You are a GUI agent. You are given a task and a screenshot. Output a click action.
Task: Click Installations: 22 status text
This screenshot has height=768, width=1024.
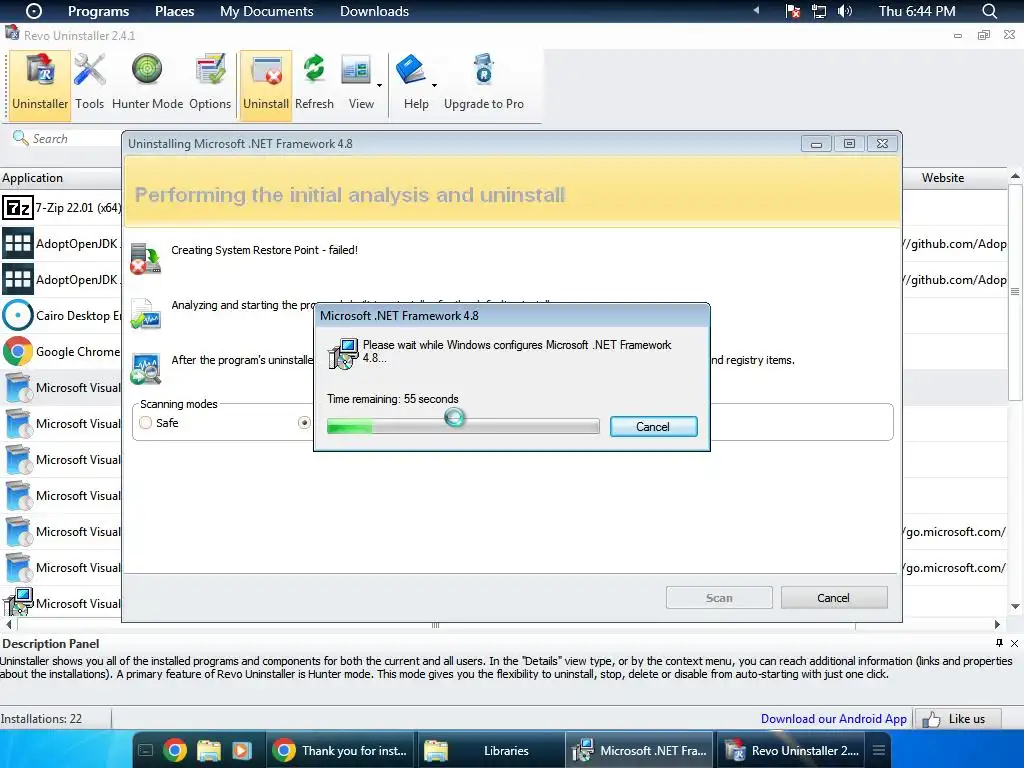point(41,719)
